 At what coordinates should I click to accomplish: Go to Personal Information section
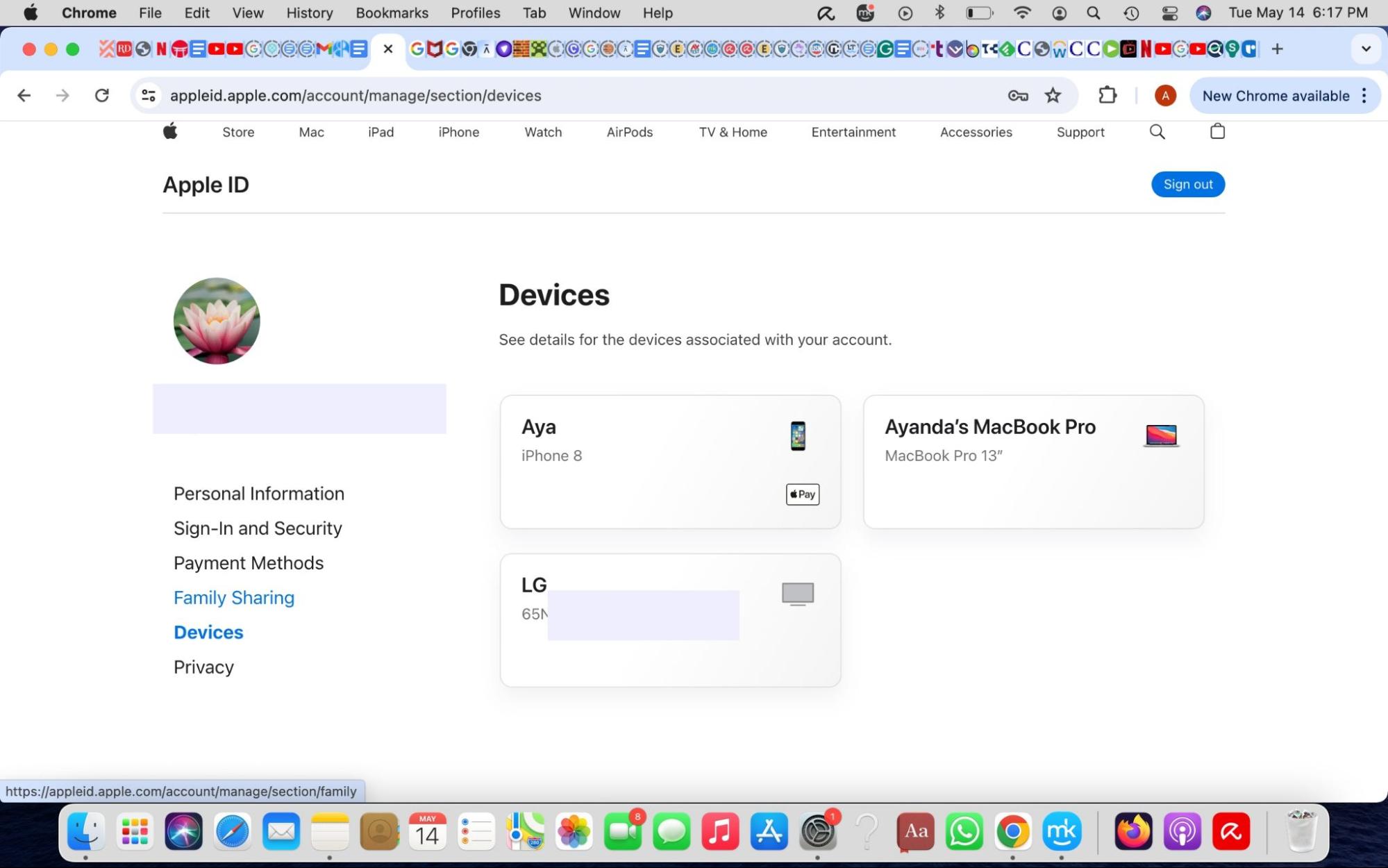(x=259, y=494)
